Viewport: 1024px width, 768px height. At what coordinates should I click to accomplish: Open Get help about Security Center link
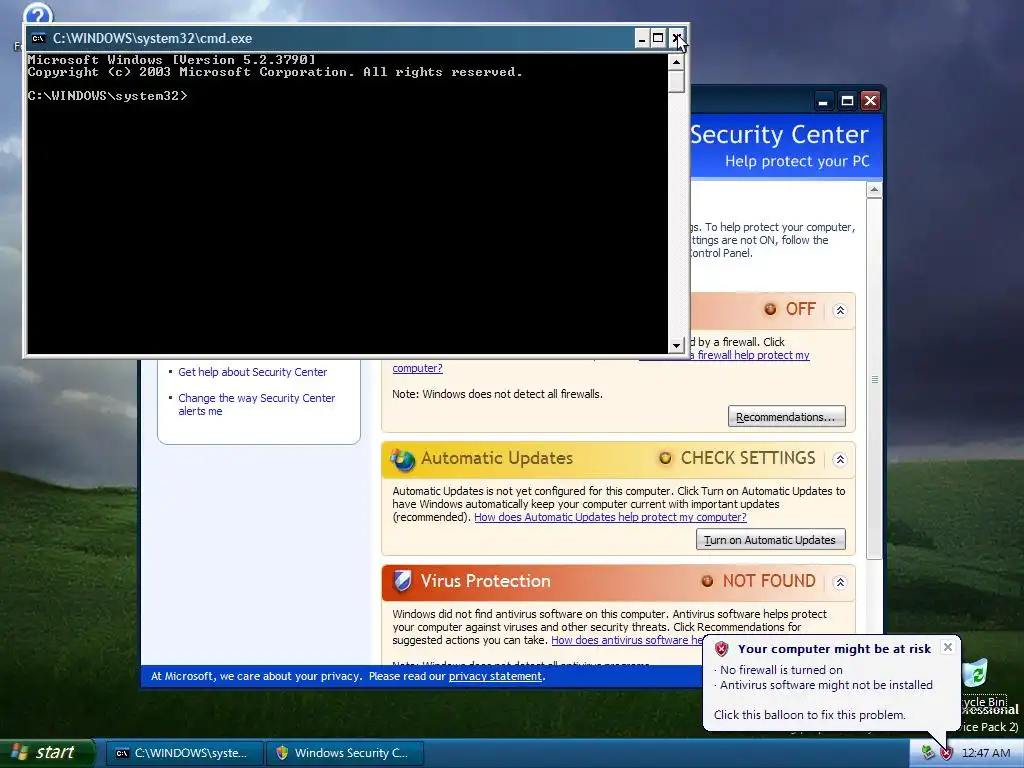click(252, 372)
